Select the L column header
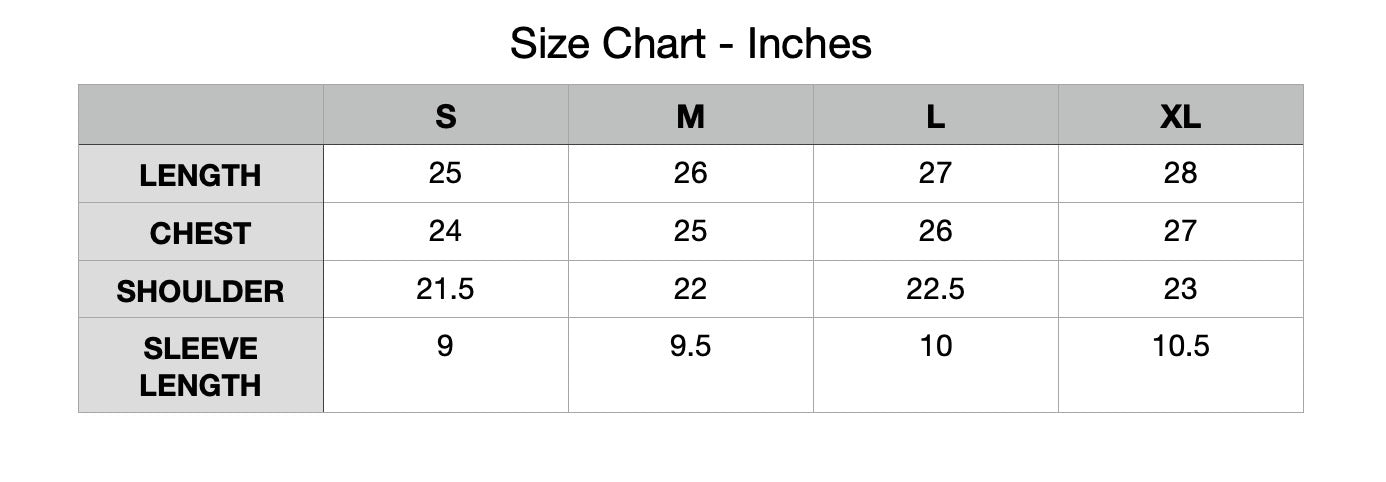The width and height of the screenshot is (1386, 482). [x=935, y=116]
